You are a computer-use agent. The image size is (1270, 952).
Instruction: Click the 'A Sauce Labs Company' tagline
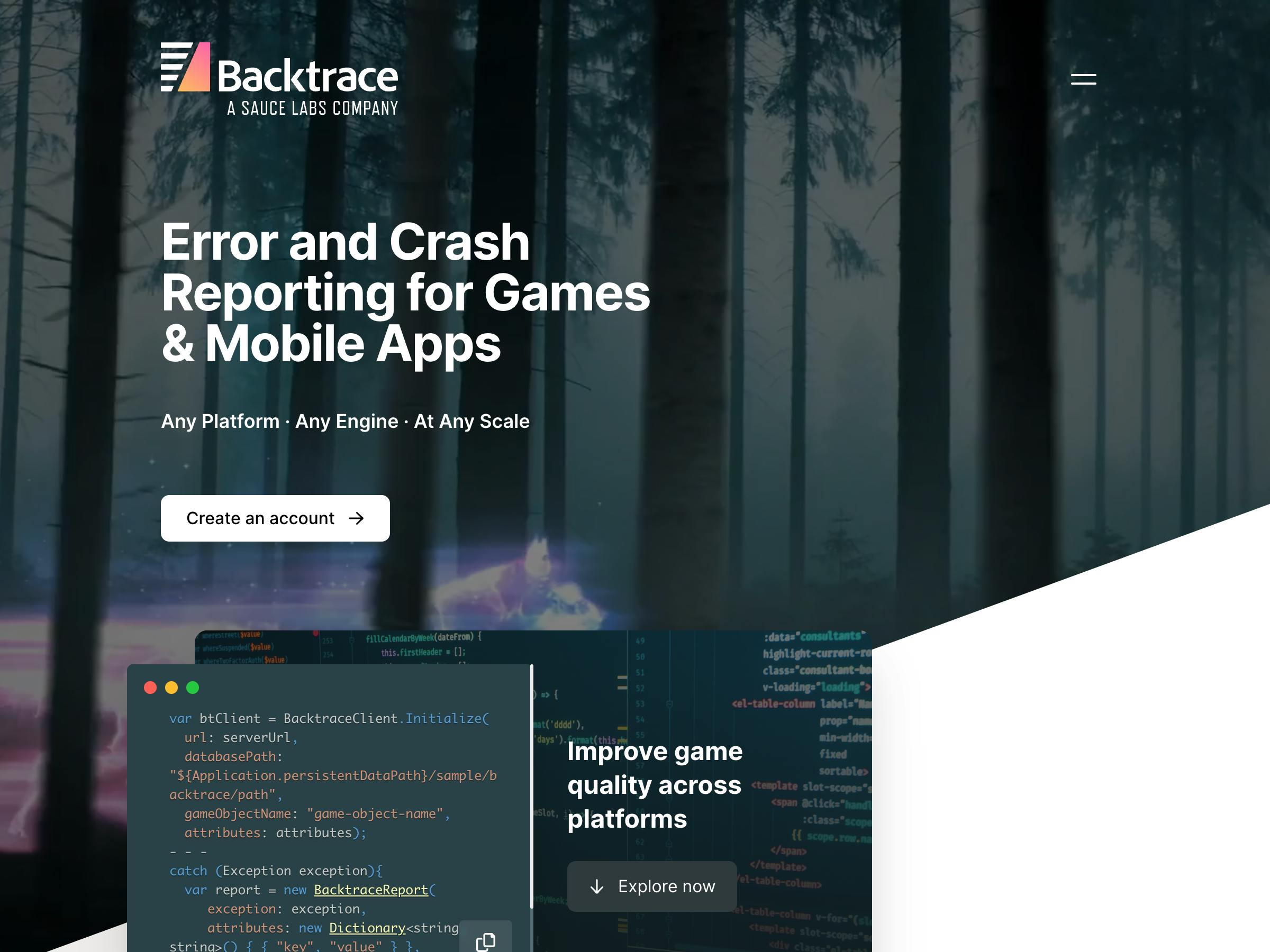[312, 108]
